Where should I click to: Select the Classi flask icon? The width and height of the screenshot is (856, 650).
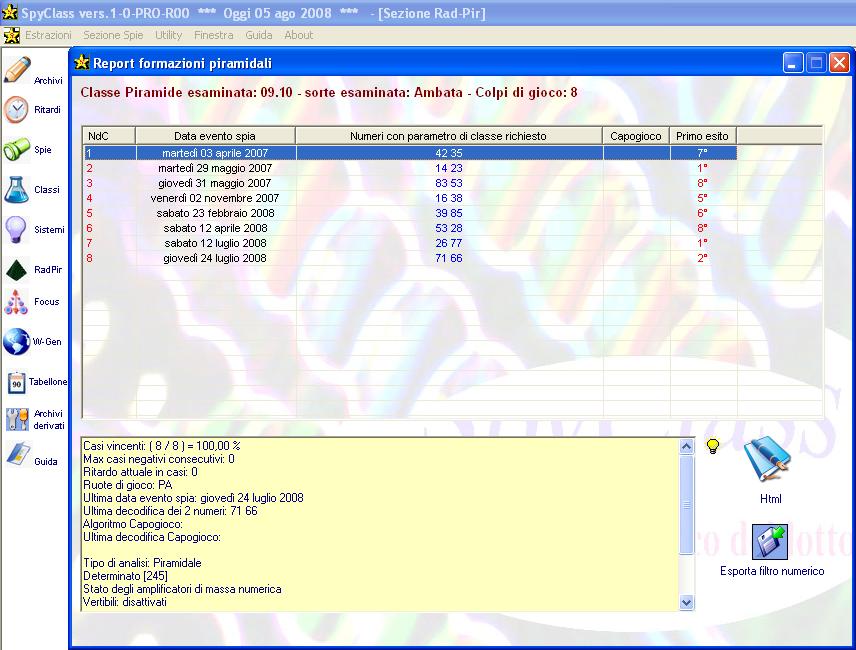coord(18,189)
